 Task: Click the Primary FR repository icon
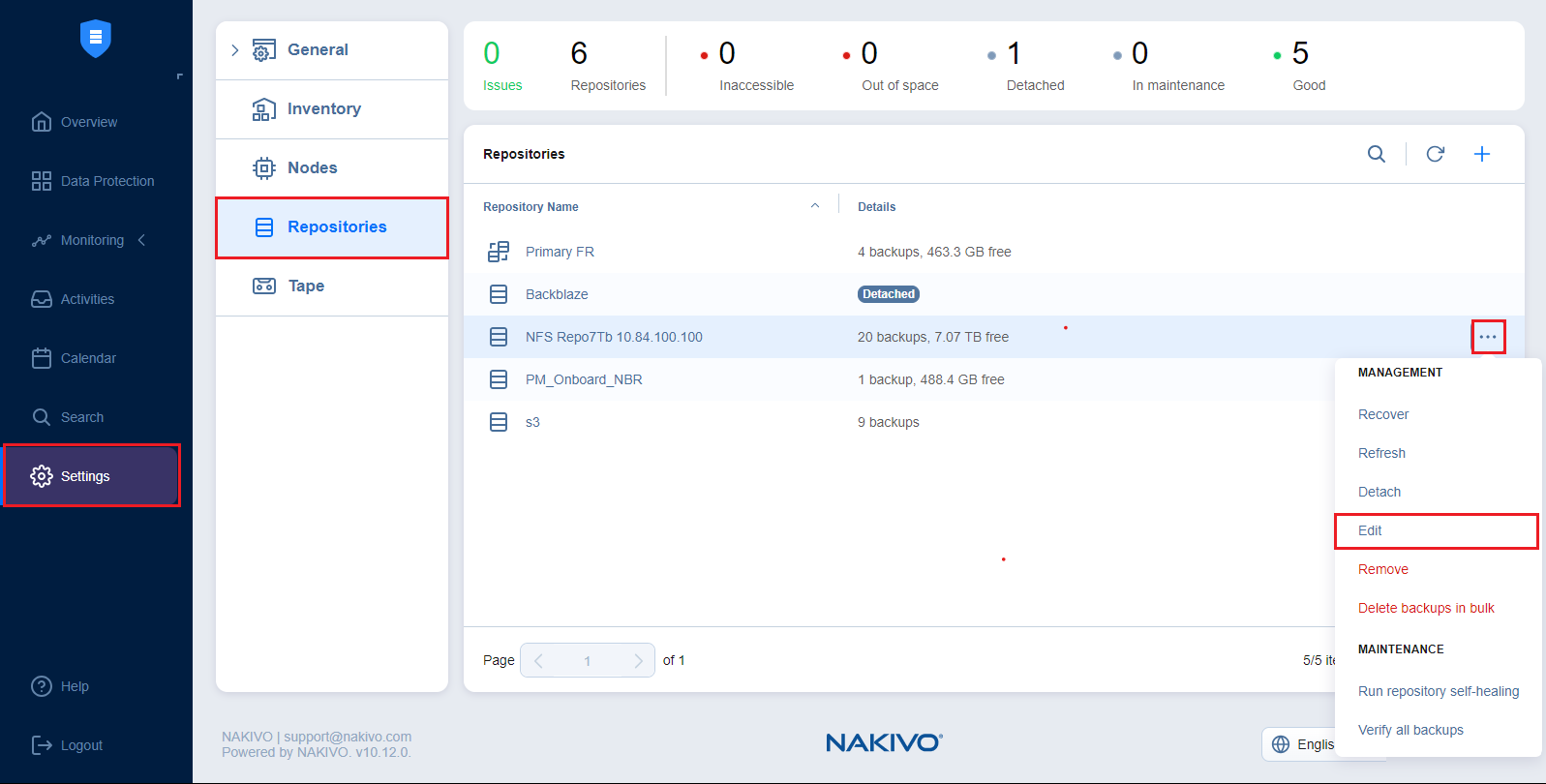(499, 252)
